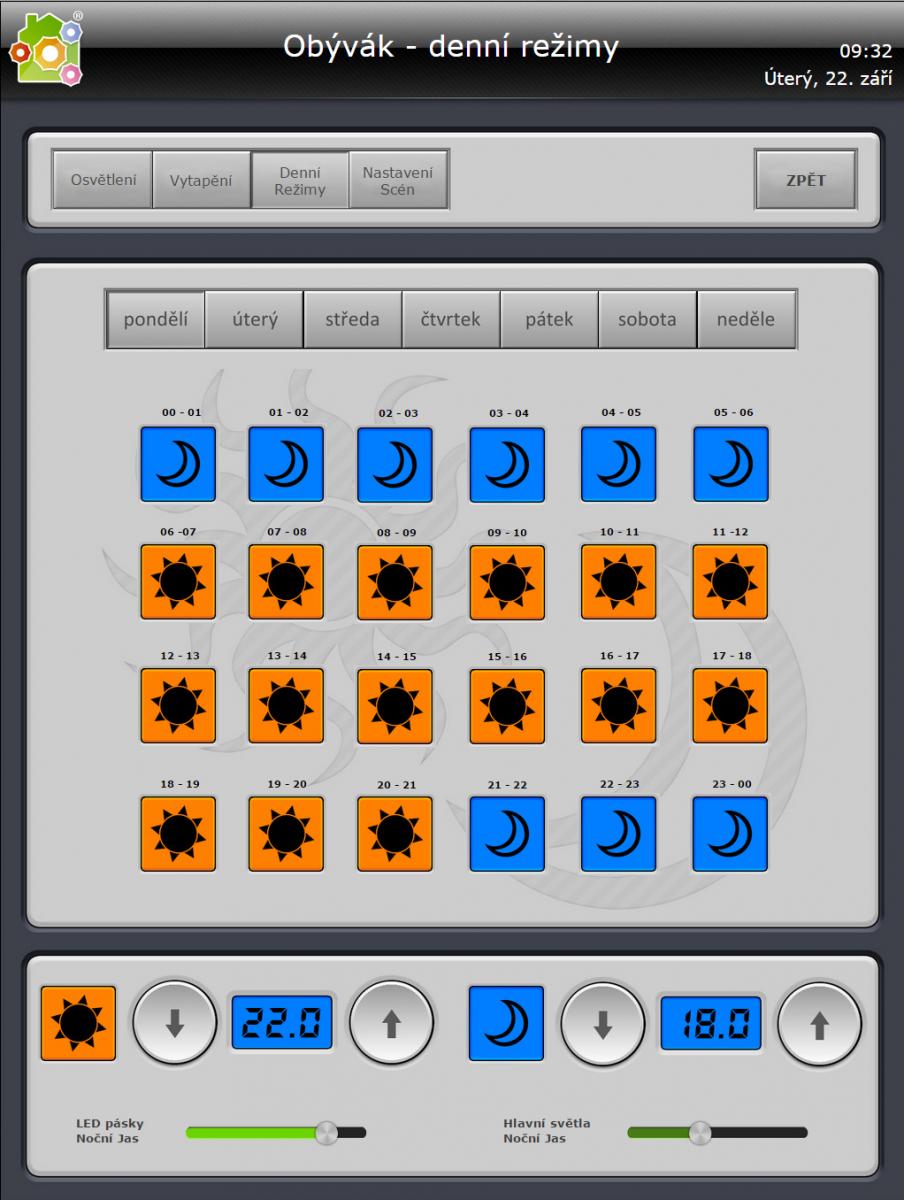
Task: Click night mode moon icon beside 18.0
Action: [506, 1023]
